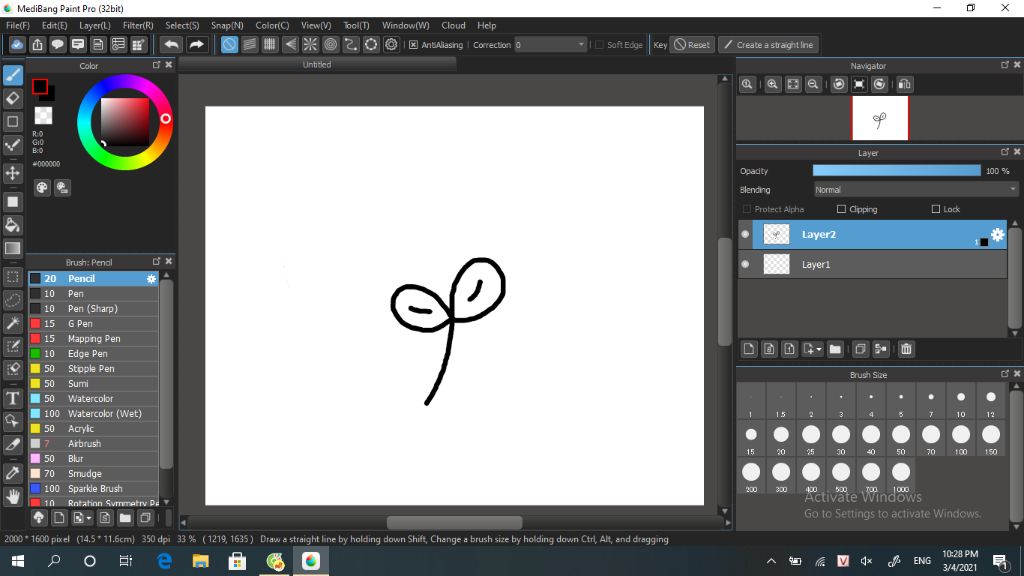The image size is (1024, 576).
Task: Open File Explorer from the taskbar
Action: pyautogui.click(x=200, y=561)
